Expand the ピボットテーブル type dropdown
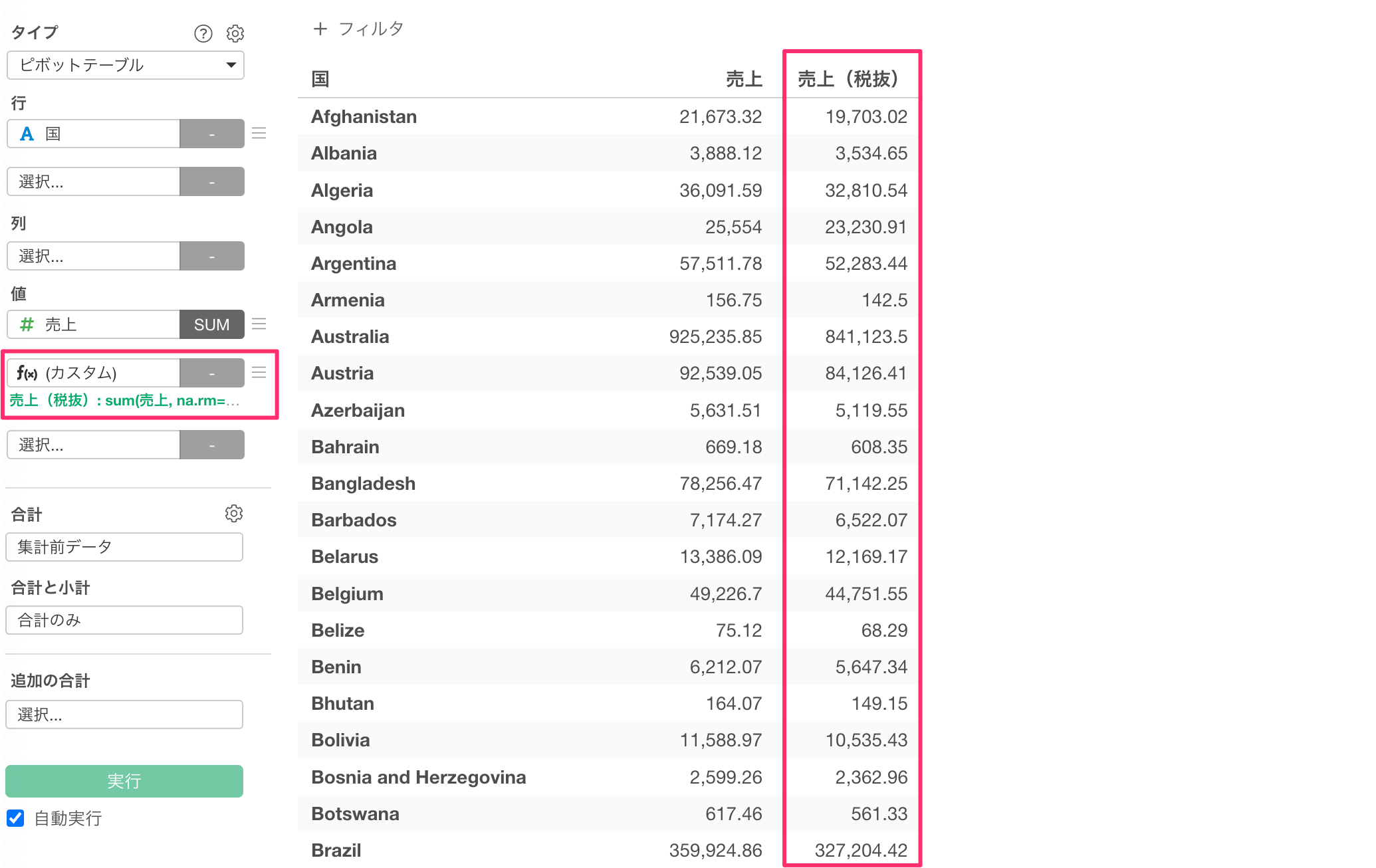Screen dimensions: 1376x868 pyautogui.click(x=125, y=65)
